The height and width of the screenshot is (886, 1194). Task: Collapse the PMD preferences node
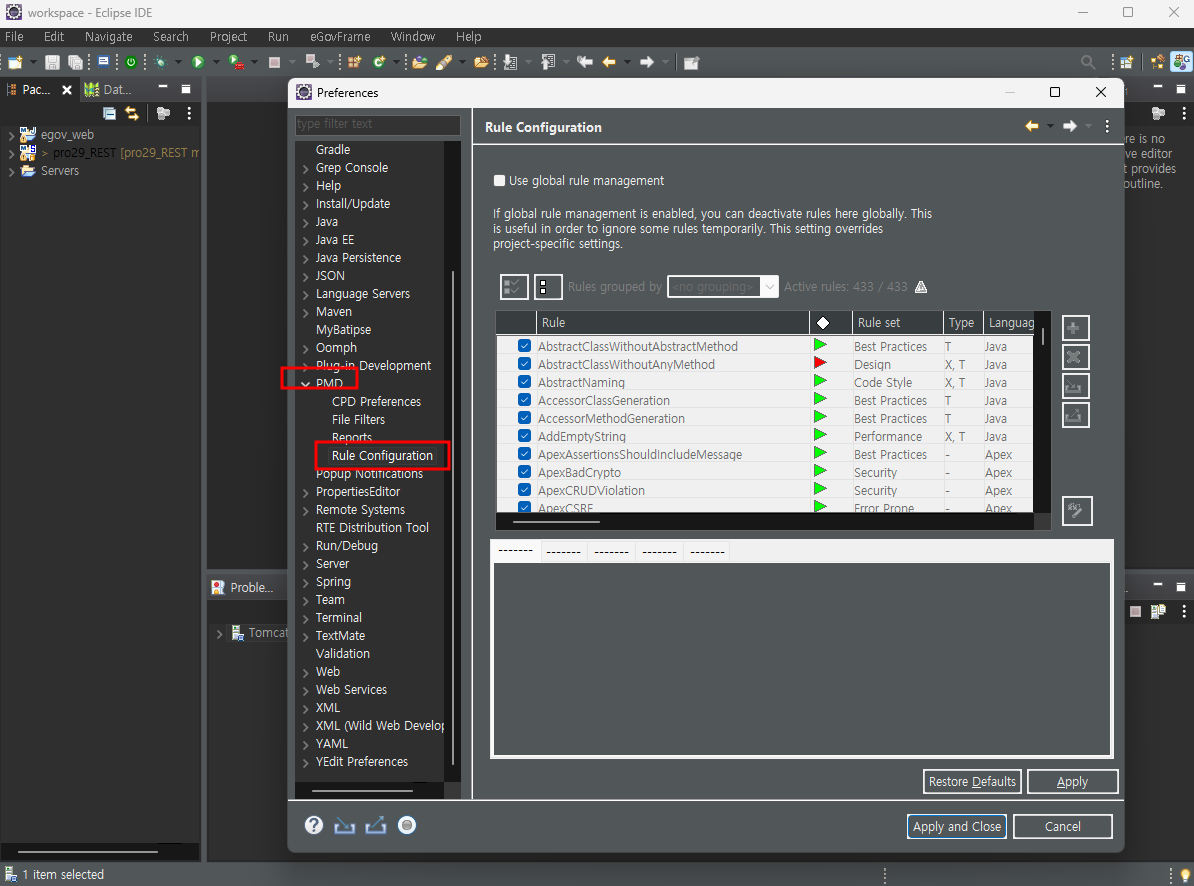click(306, 384)
